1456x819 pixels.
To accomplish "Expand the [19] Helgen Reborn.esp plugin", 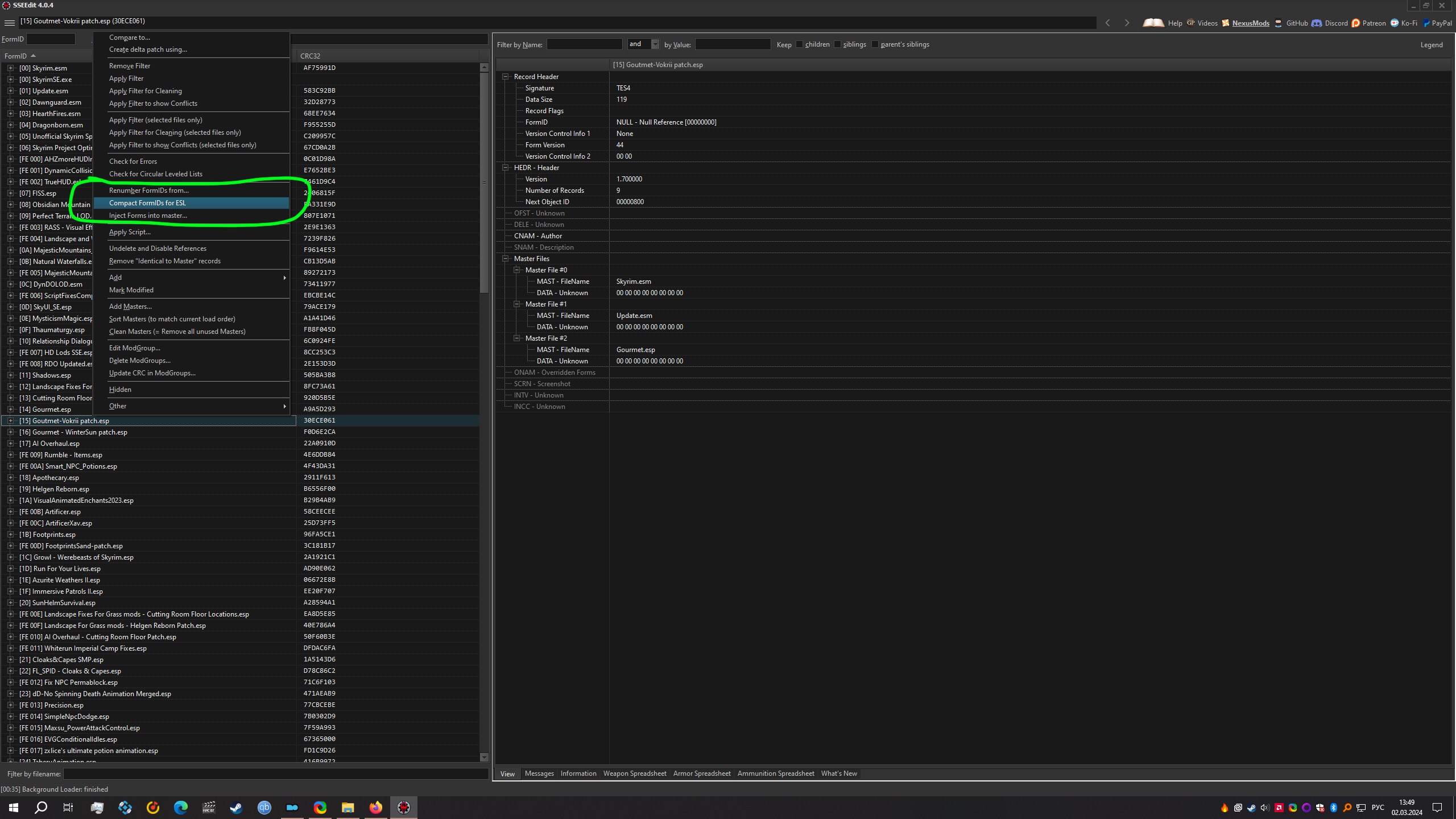I will pos(10,489).
